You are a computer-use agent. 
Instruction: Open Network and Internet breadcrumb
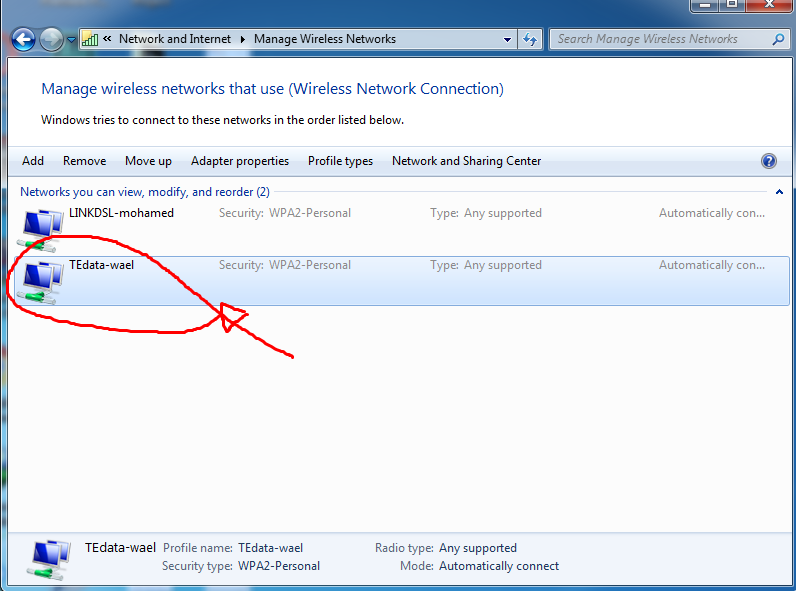(x=175, y=39)
